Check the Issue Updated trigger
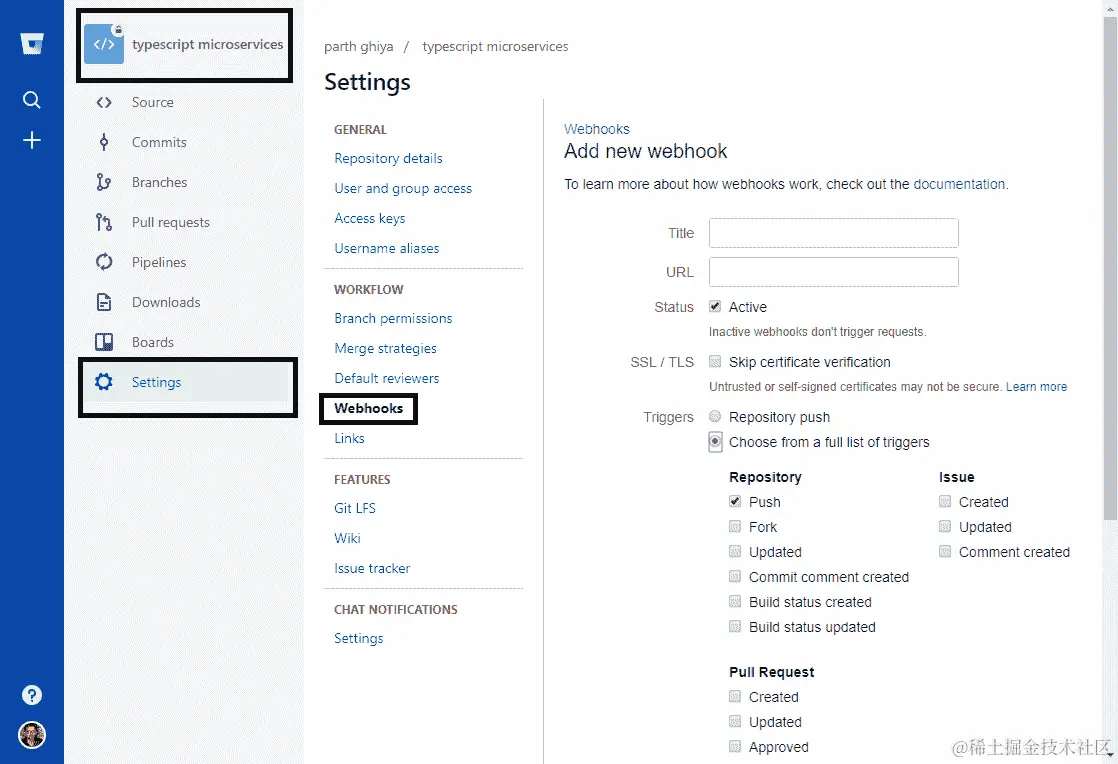 pos(945,526)
